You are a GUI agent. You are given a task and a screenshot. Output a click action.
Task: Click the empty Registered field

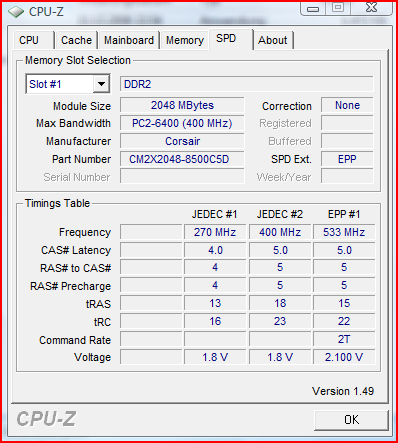pyautogui.click(x=347, y=123)
